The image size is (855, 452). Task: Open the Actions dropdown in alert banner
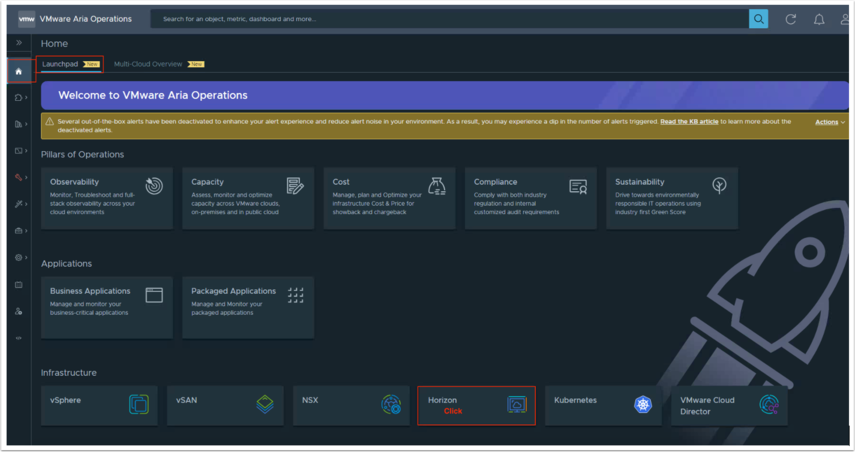pos(829,122)
